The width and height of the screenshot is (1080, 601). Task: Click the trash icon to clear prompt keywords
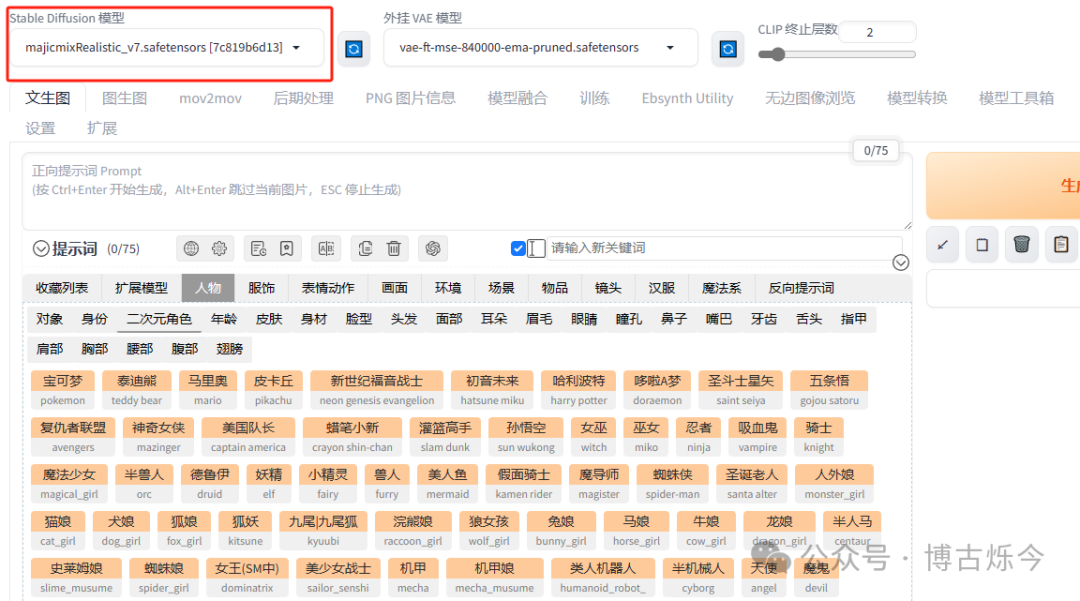pyautogui.click(x=393, y=248)
